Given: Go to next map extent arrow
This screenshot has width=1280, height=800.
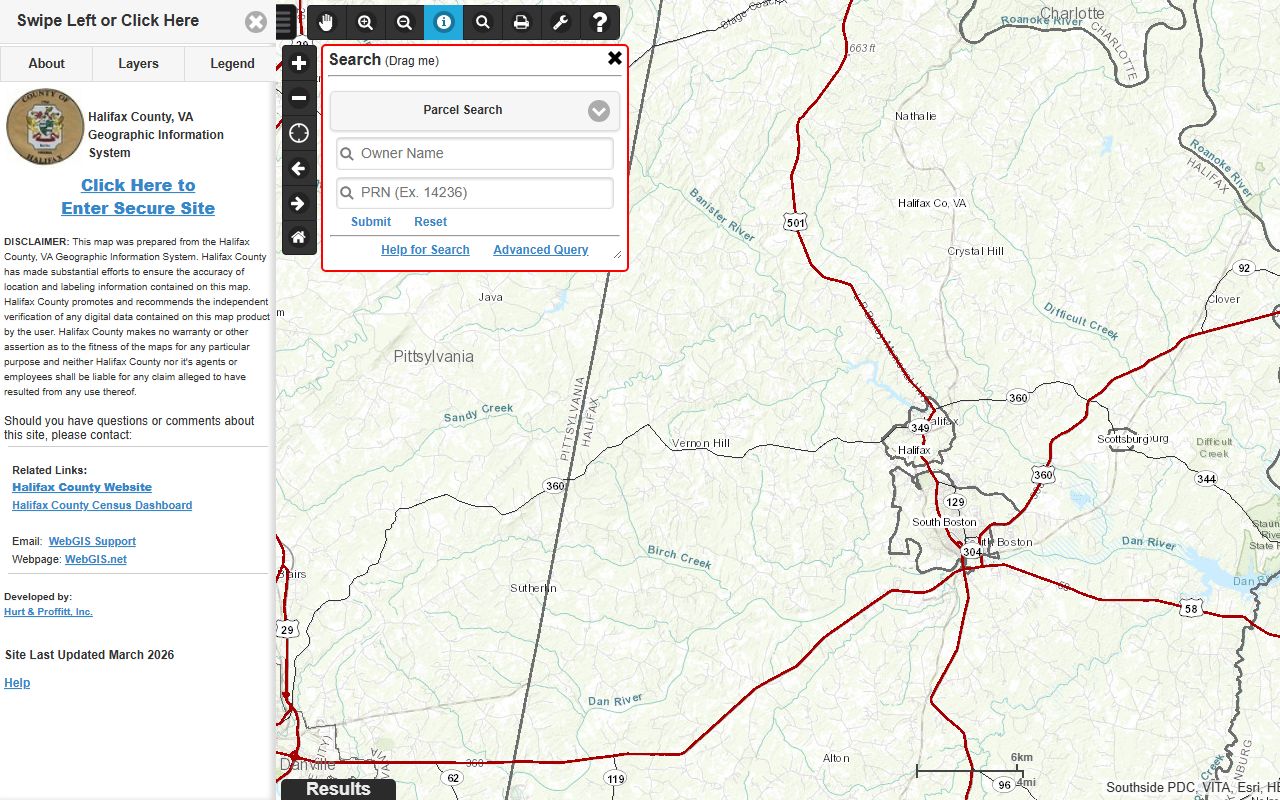Looking at the screenshot, I should (299, 203).
